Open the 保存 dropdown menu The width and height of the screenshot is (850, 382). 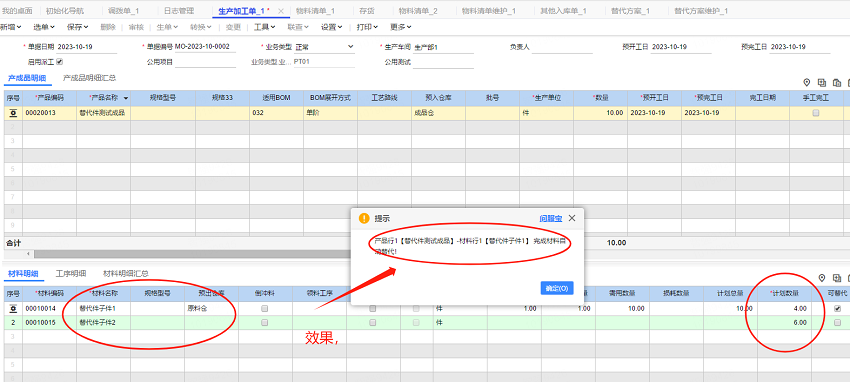pyautogui.click(x=78, y=27)
